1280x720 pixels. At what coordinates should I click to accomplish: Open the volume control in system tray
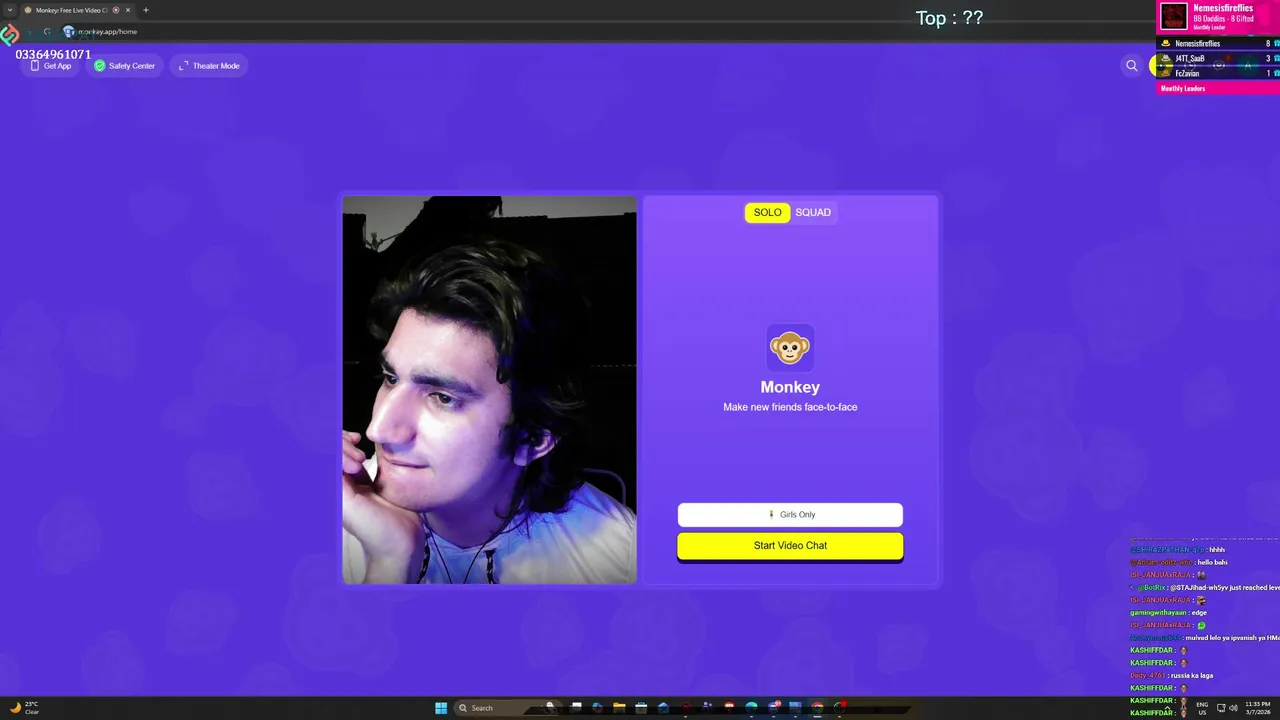point(1233,708)
